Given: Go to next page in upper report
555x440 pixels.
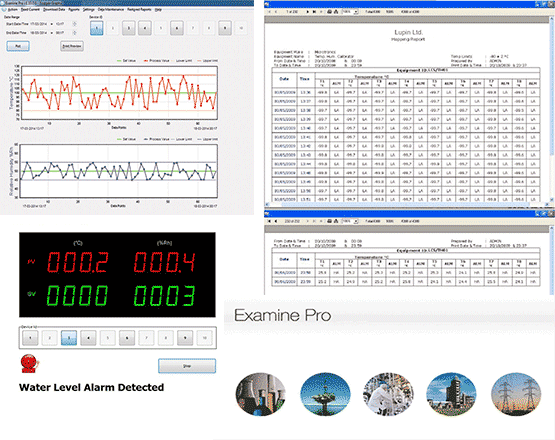Looking at the screenshot, I should click(307, 12).
